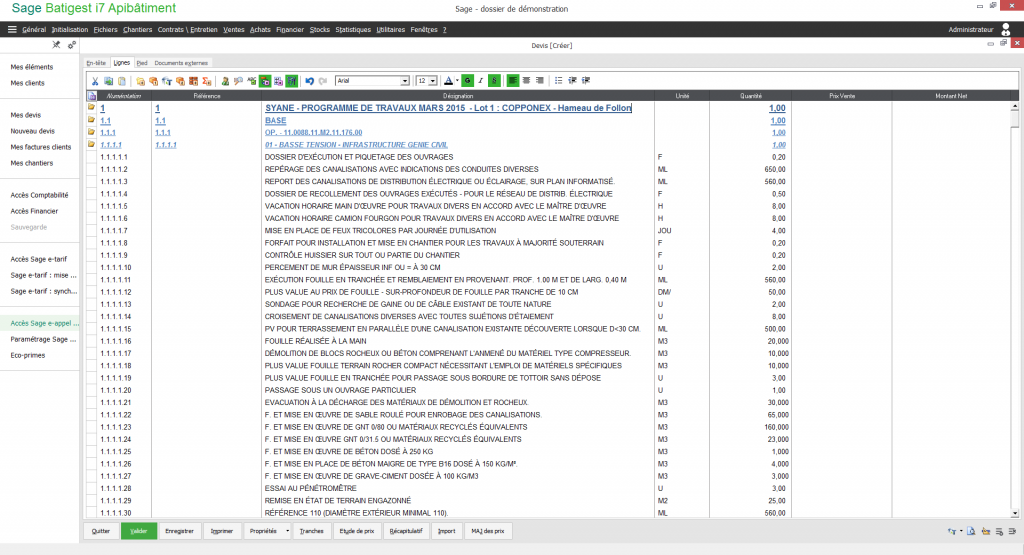Click the filter tree icon at bottom right
Image resolution: width=1024 pixels, height=555 pixels.
click(x=952, y=531)
